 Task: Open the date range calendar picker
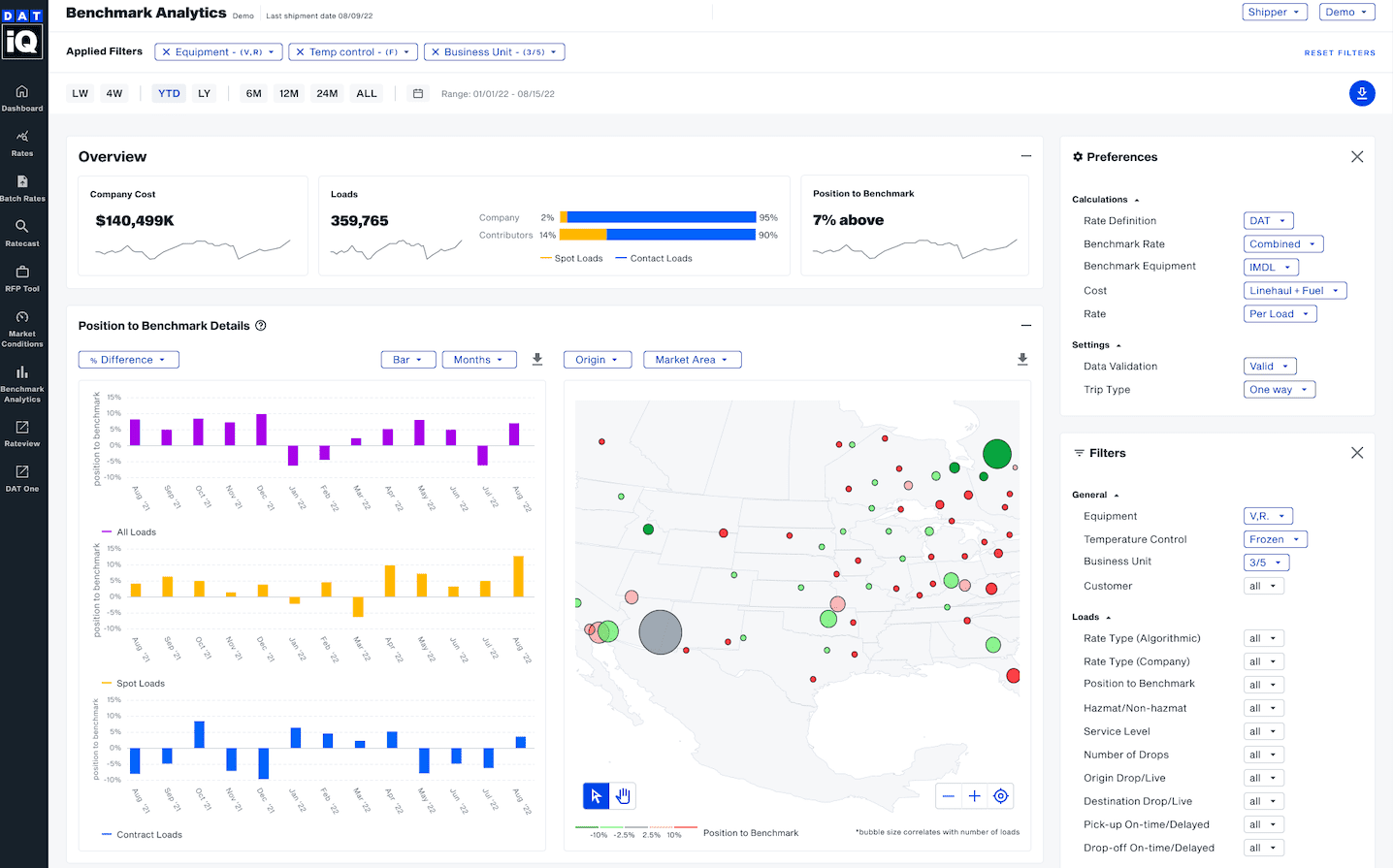pyautogui.click(x=418, y=94)
